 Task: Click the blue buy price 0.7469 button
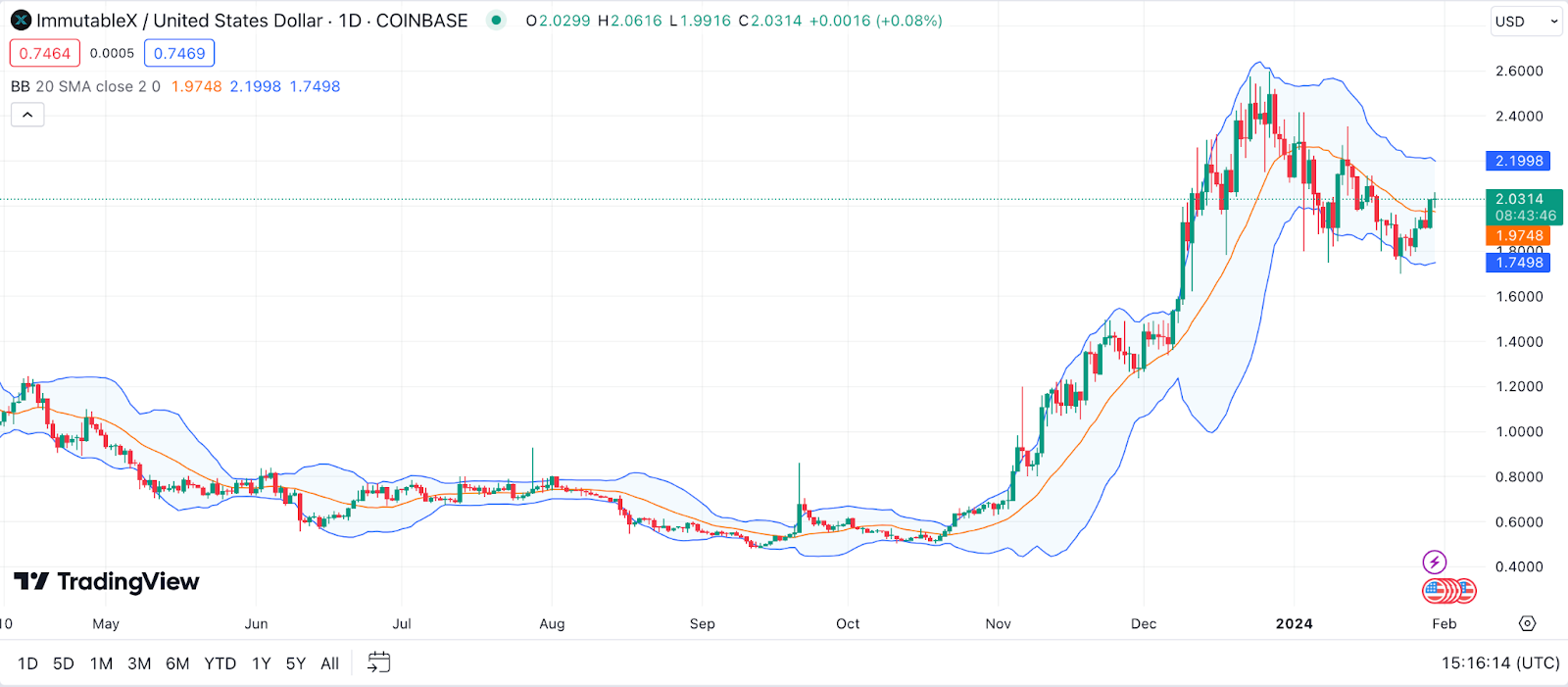(x=179, y=53)
